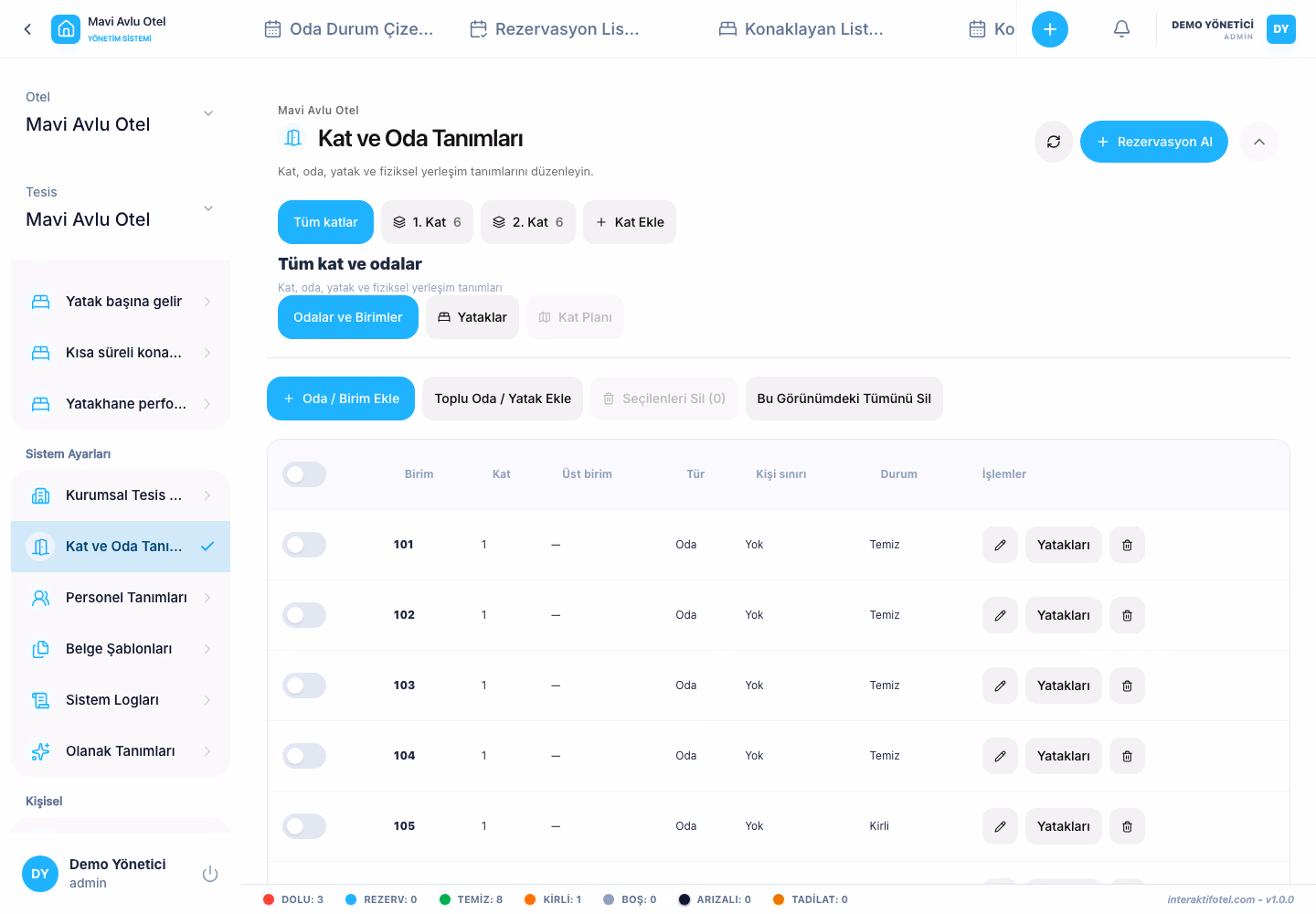Expand the Otel selector dropdown
The image size is (1316, 914).
(x=121, y=113)
